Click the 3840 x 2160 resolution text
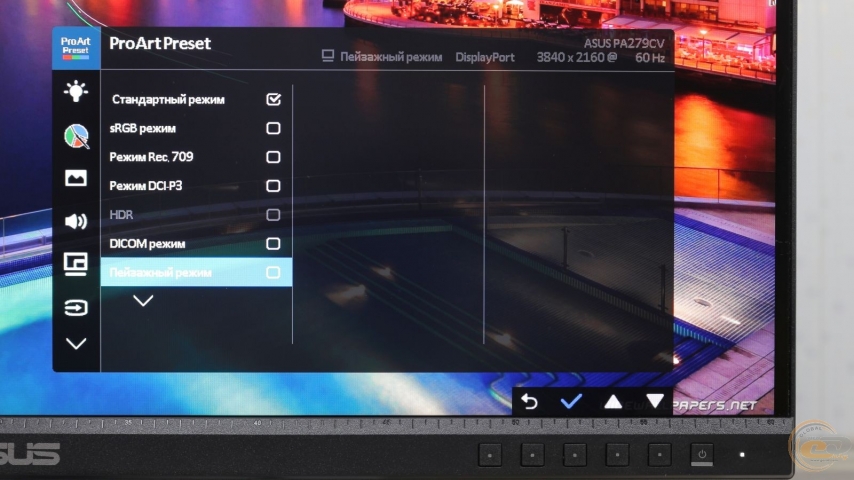The width and height of the screenshot is (854, 480). [571, 57]
